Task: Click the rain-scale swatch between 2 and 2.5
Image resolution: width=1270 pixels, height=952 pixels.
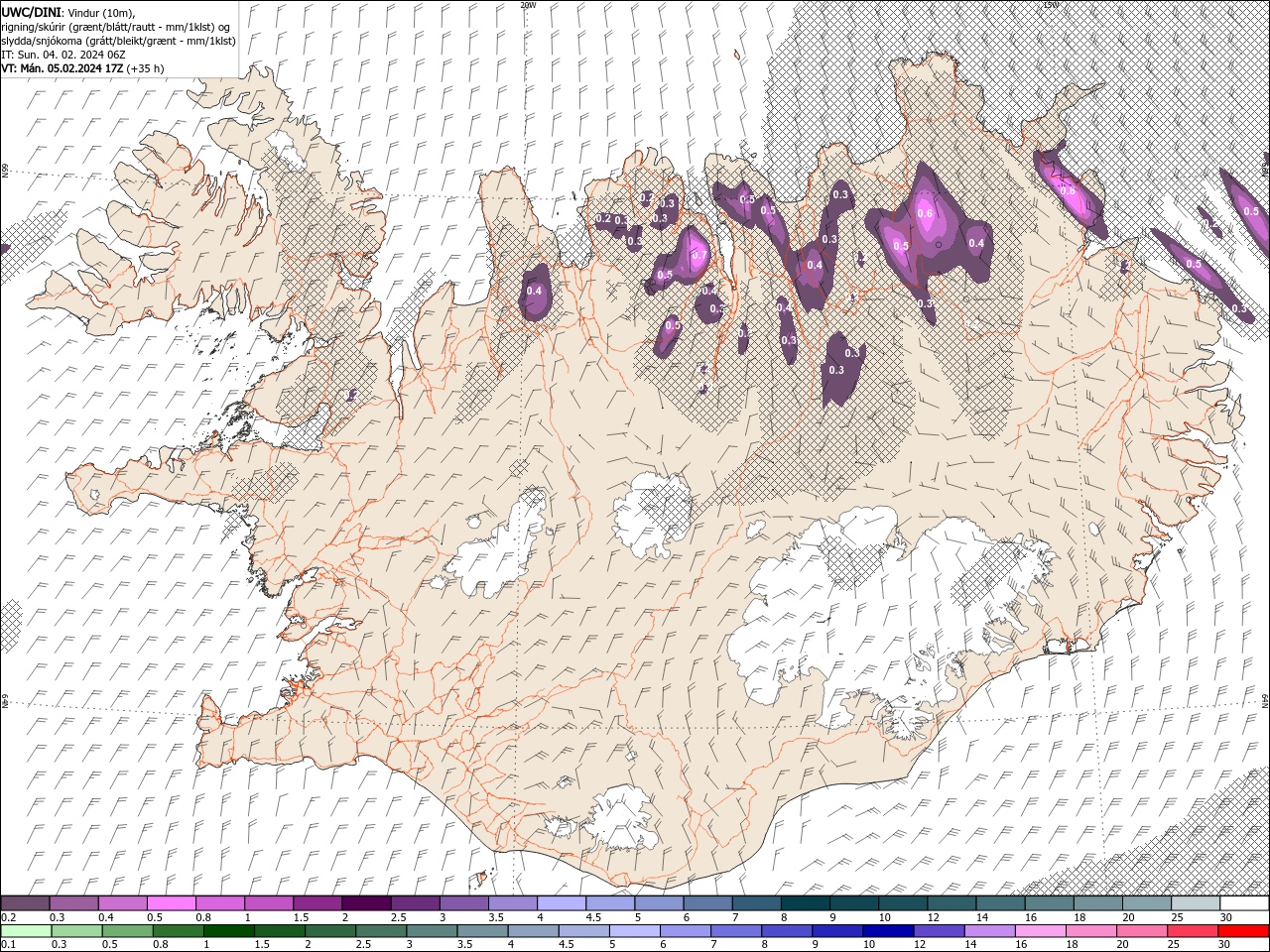Action: pos(331,931)
